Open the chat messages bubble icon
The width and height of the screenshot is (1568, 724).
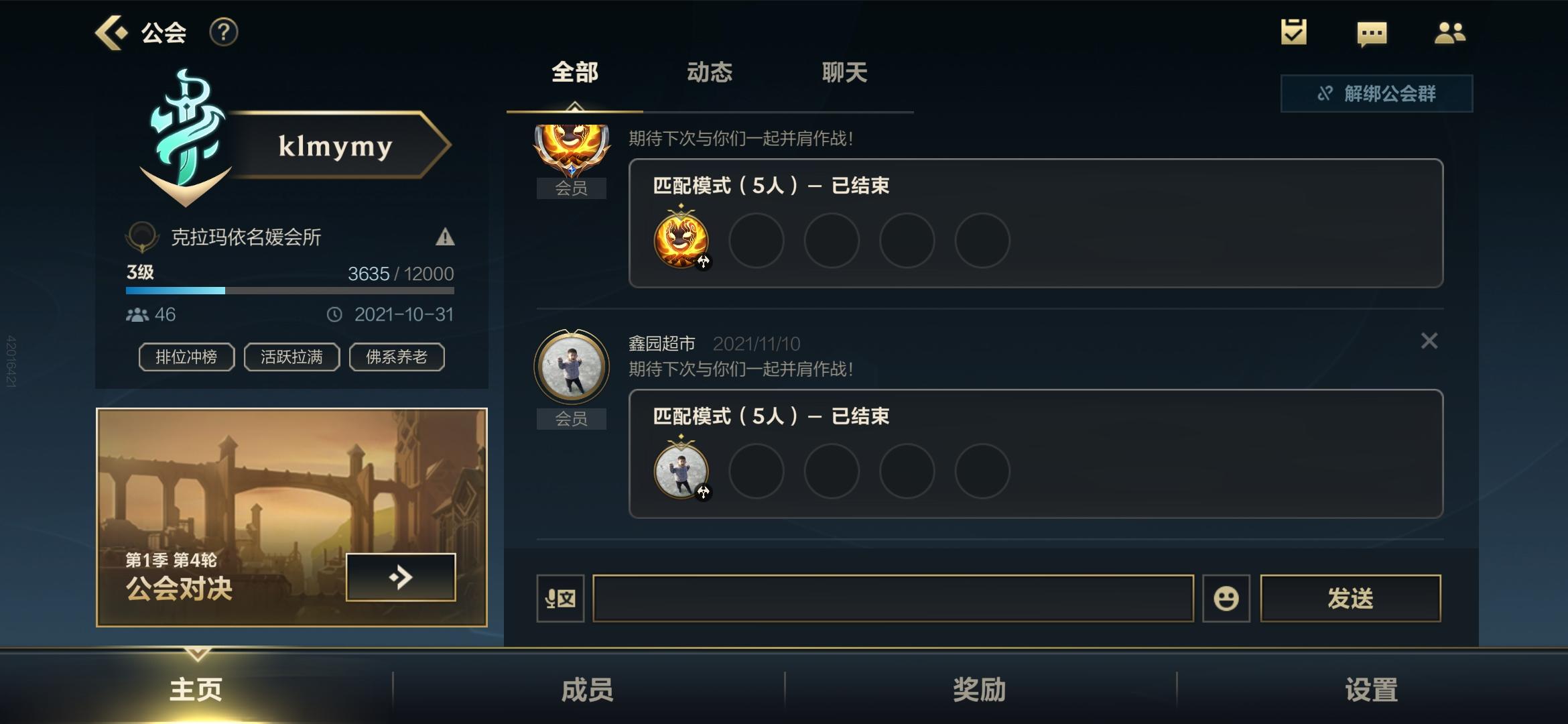pos(1372,34)
